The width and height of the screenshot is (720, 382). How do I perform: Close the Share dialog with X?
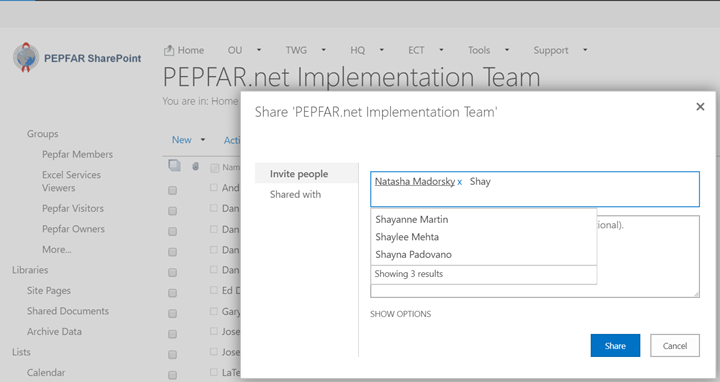[x=700, y=107]
